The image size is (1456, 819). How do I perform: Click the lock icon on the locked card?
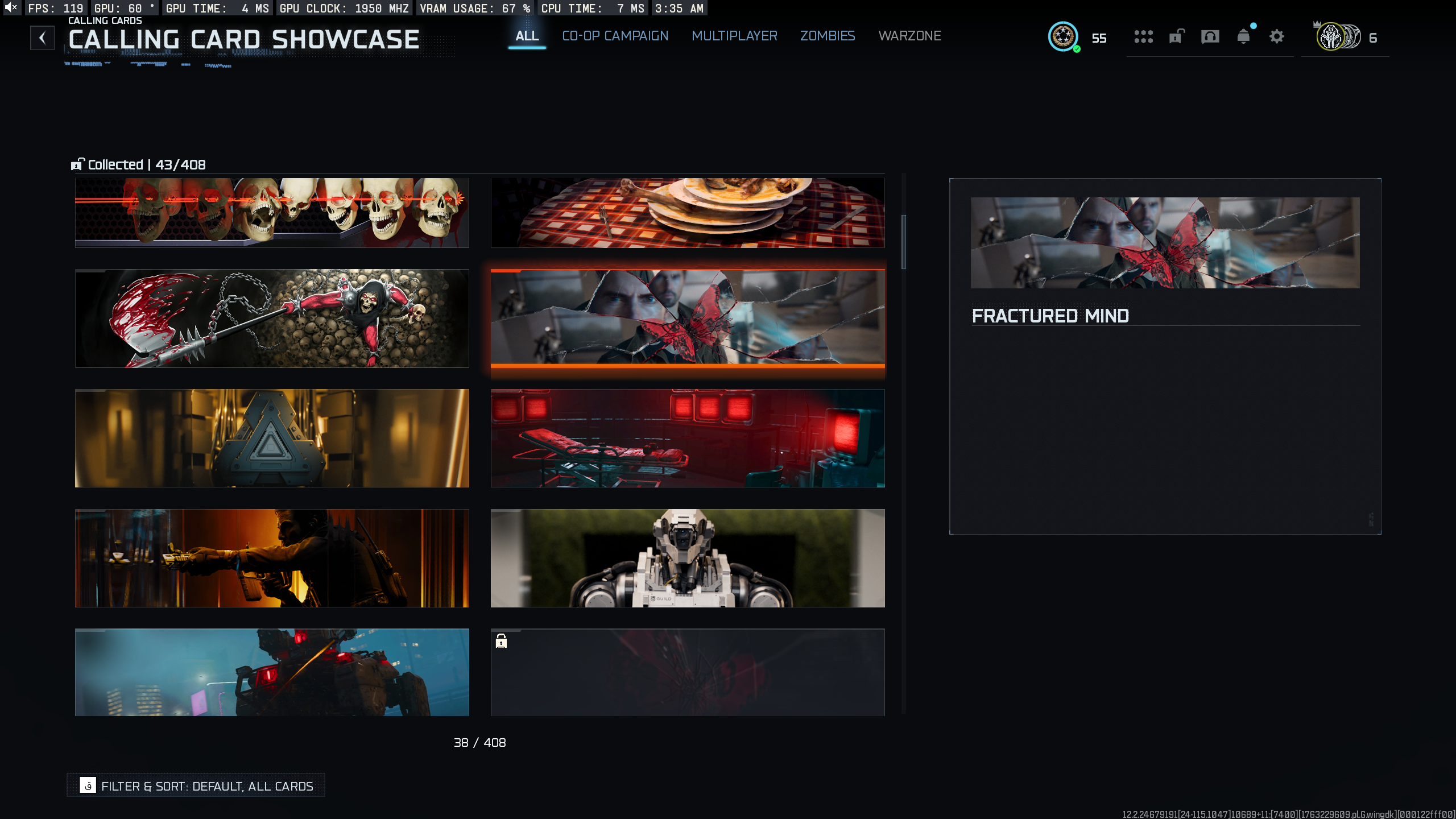501,641
